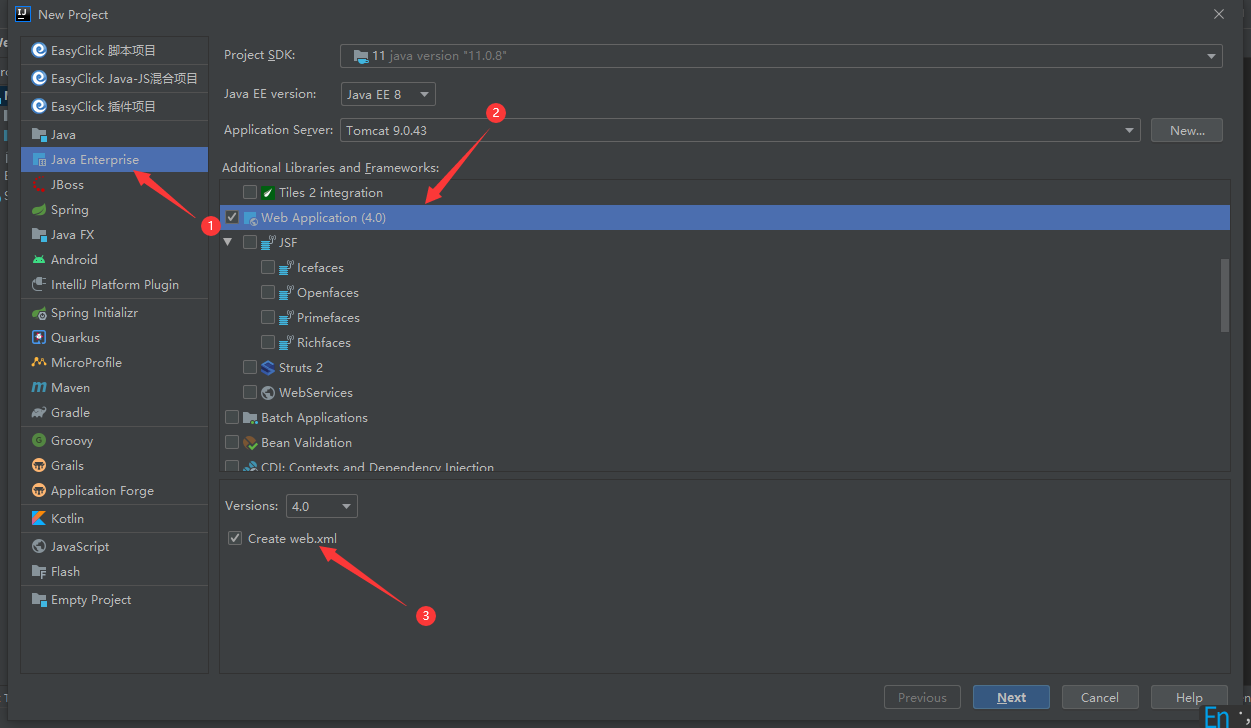Click the EasyClick Java-JS混合项目 icon

click(x=39, y=78)
